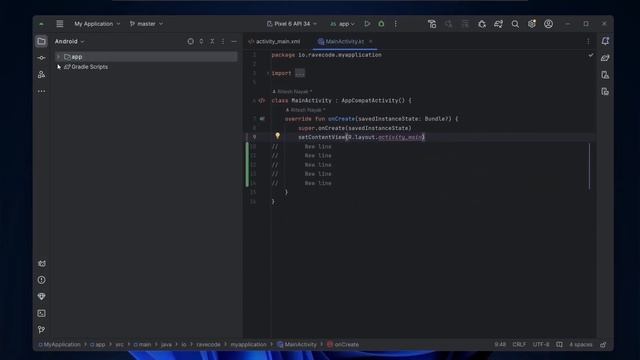Click the override gutter icon beside onCreate
This screenshot has height=360, width=640.
pyautogui.click(x=262, y=119)
